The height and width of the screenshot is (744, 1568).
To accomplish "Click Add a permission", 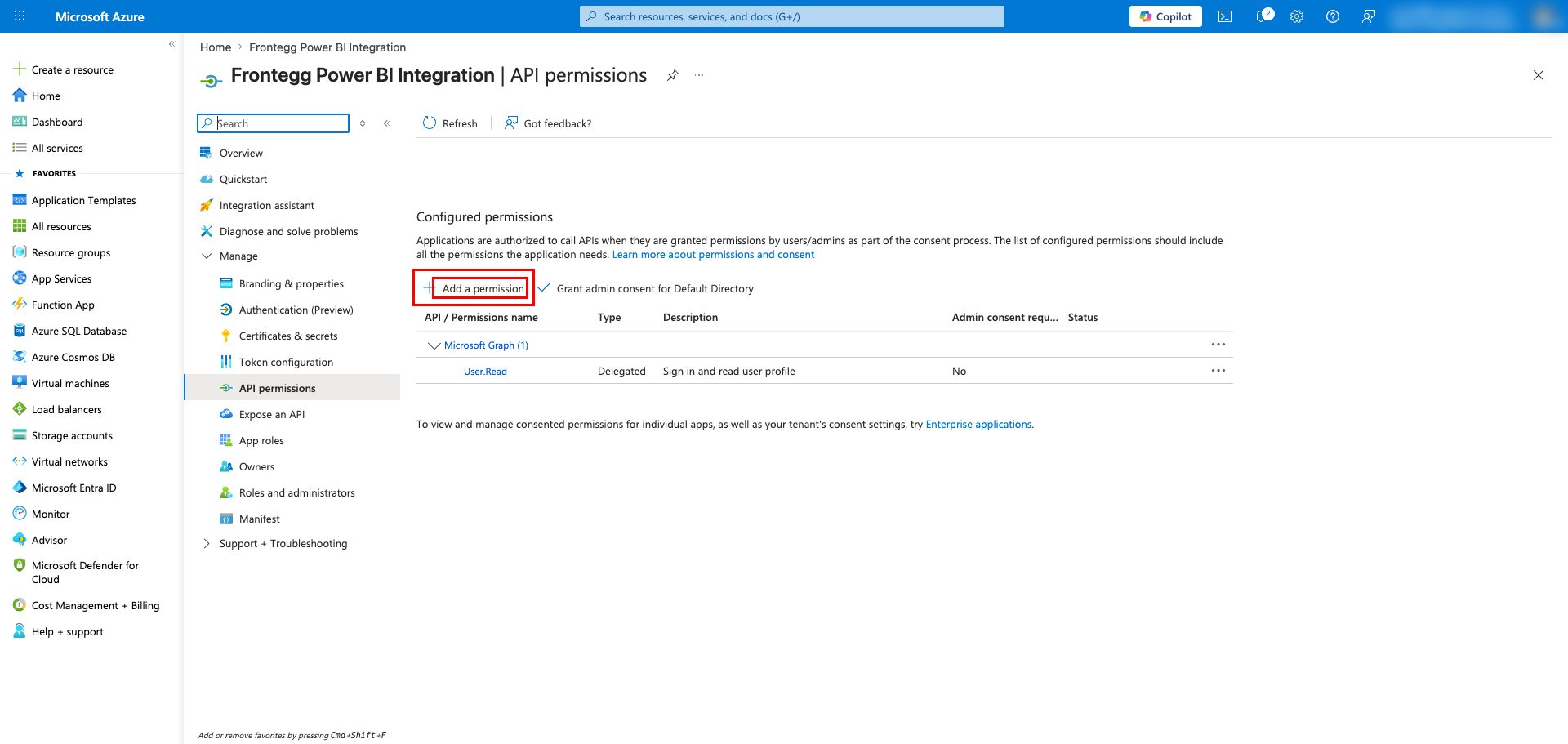I will (474, 288).
